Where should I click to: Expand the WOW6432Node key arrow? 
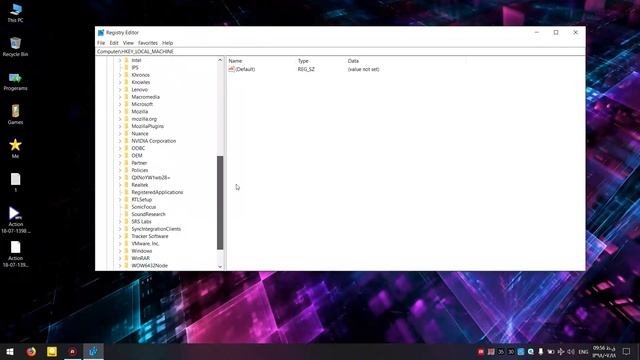pos(120,266)
